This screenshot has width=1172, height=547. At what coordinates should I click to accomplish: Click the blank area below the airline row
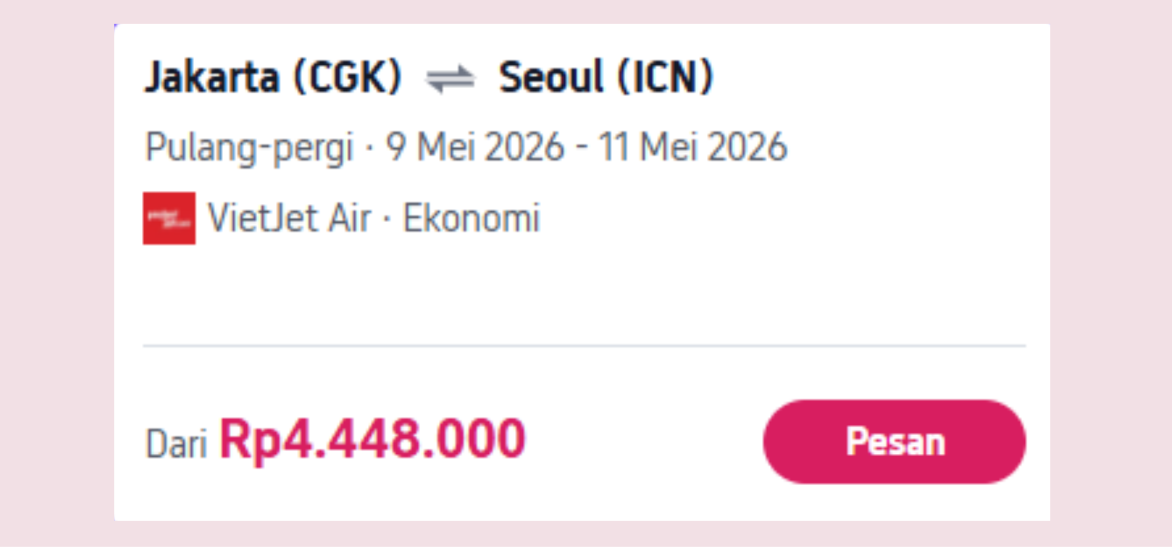[584, 290]
